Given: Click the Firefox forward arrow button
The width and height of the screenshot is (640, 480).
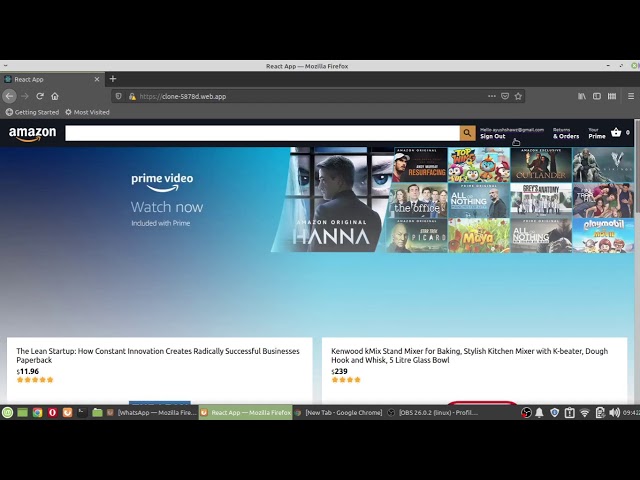Looking at the screenshot, I should click(25, 96).
